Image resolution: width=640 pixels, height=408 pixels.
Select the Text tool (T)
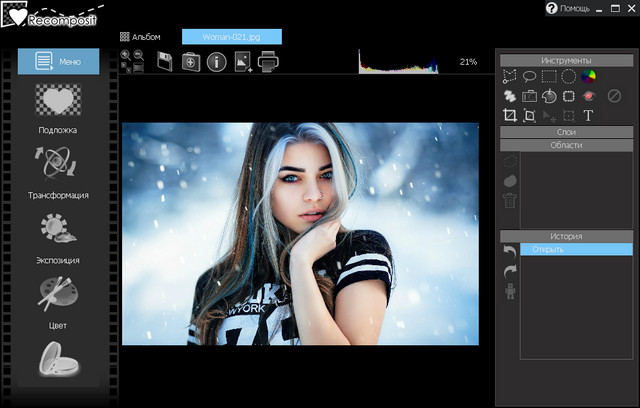pyautogui.click(x=588, y=116)
